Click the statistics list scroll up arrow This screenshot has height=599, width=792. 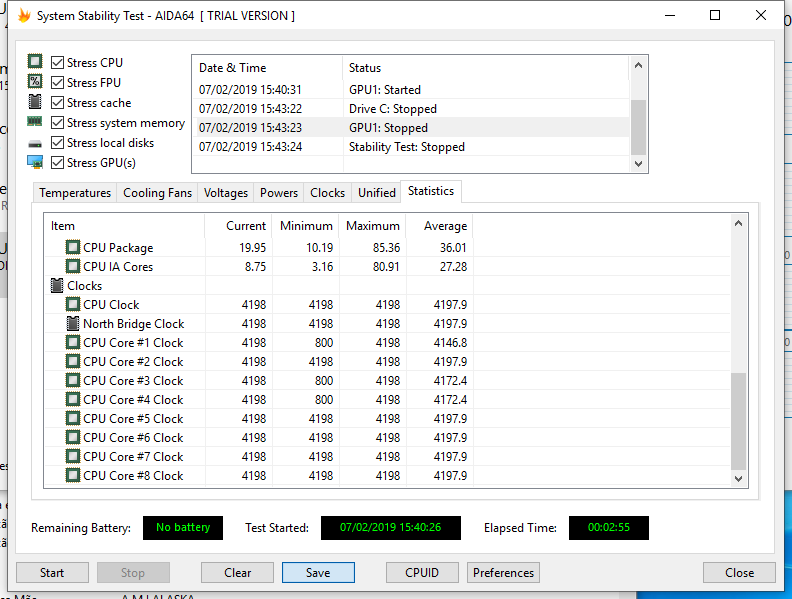click(x=738, y=223)
